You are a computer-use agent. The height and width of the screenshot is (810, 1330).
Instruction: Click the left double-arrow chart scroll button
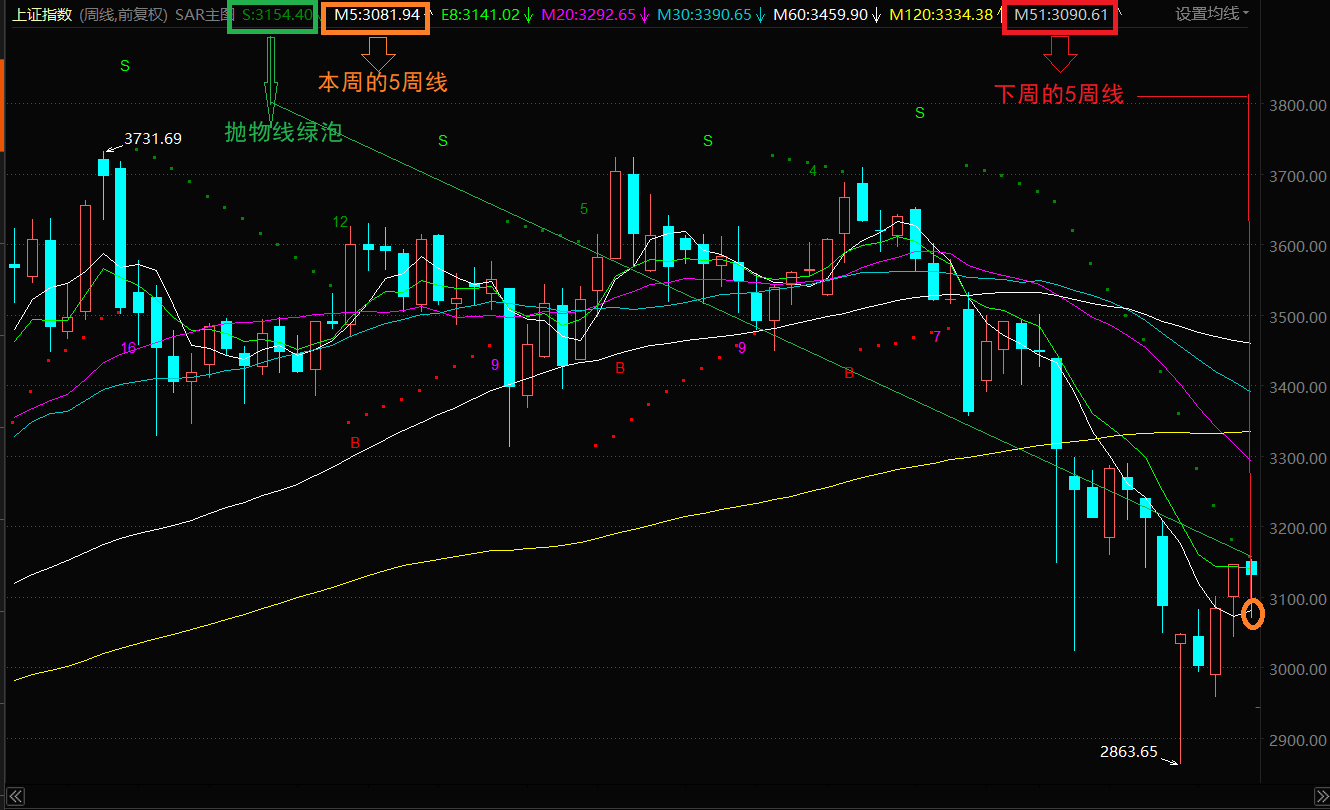click(15, 796)
